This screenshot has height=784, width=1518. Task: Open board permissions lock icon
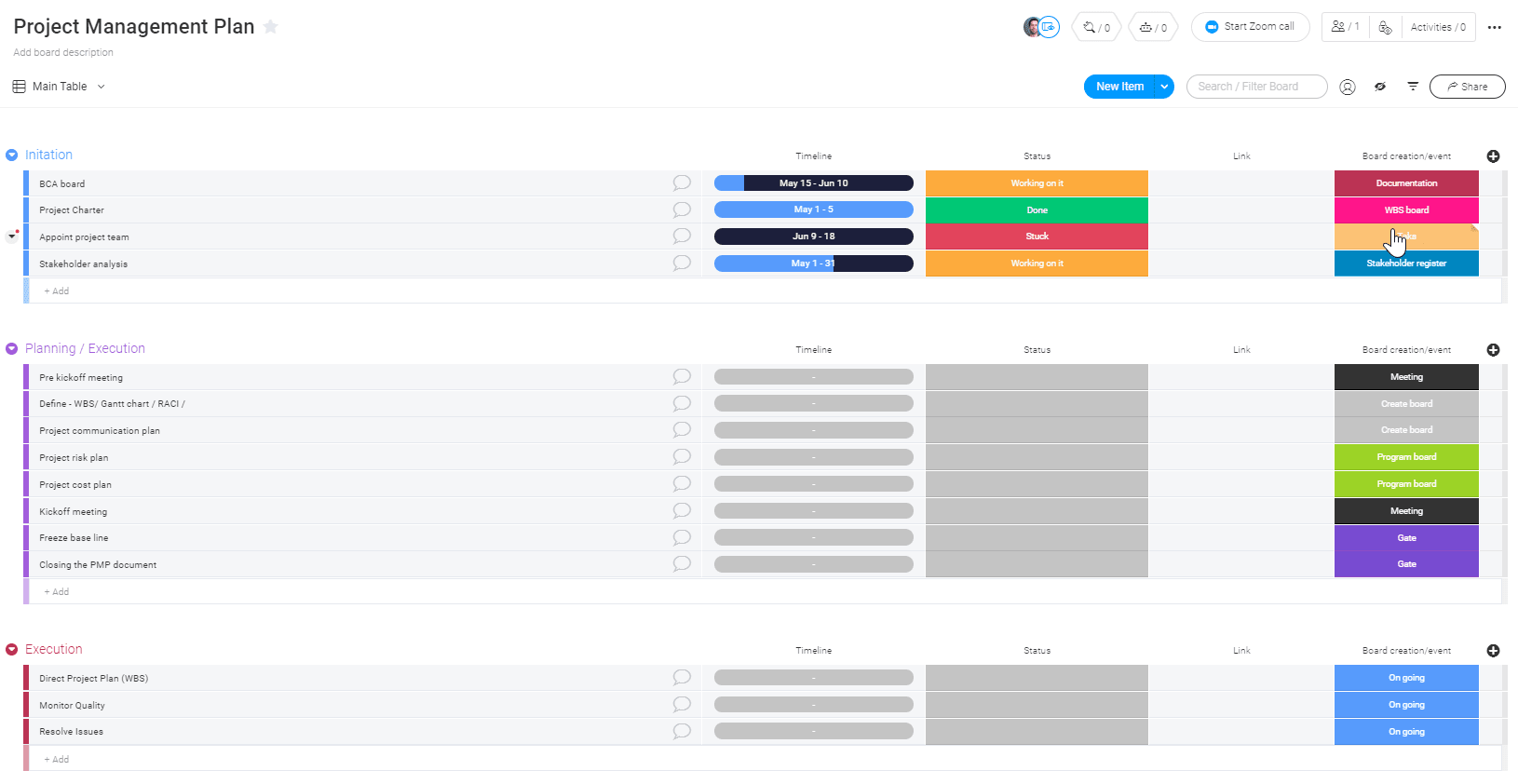(x=1385, y=27)
